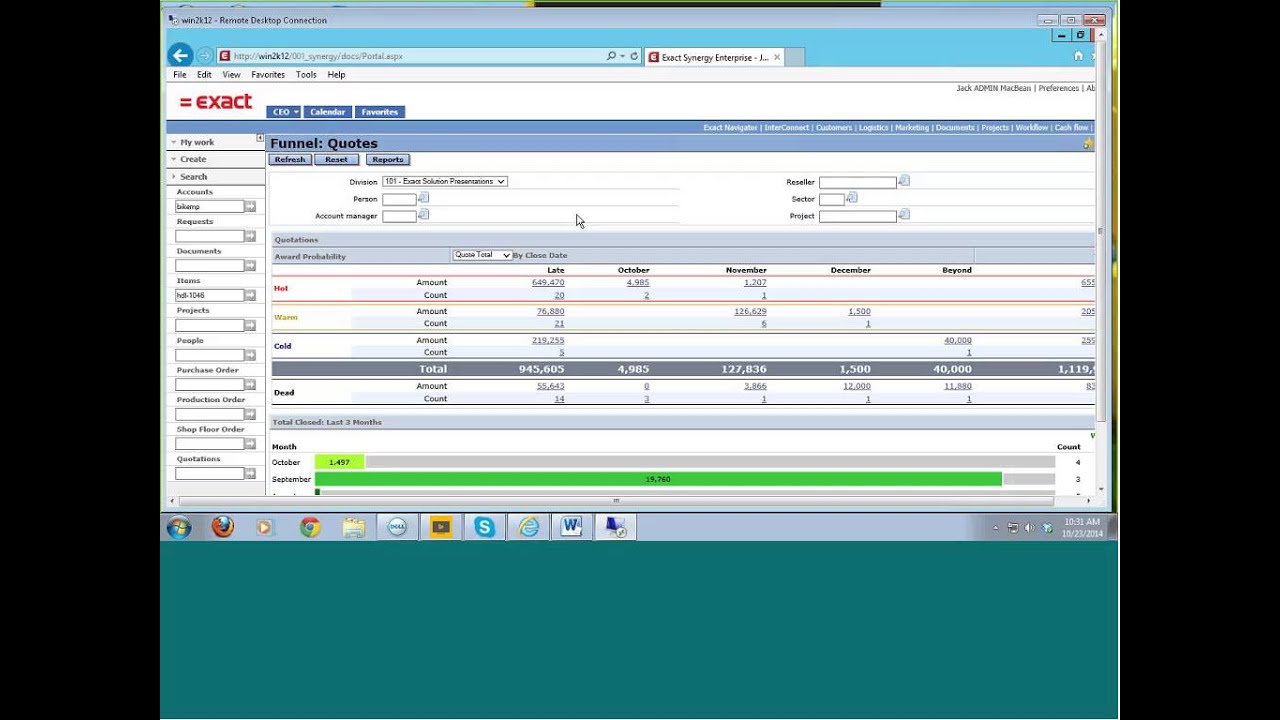Open the Tools menu
The image size is (1280, 720).
coord(306,75)
